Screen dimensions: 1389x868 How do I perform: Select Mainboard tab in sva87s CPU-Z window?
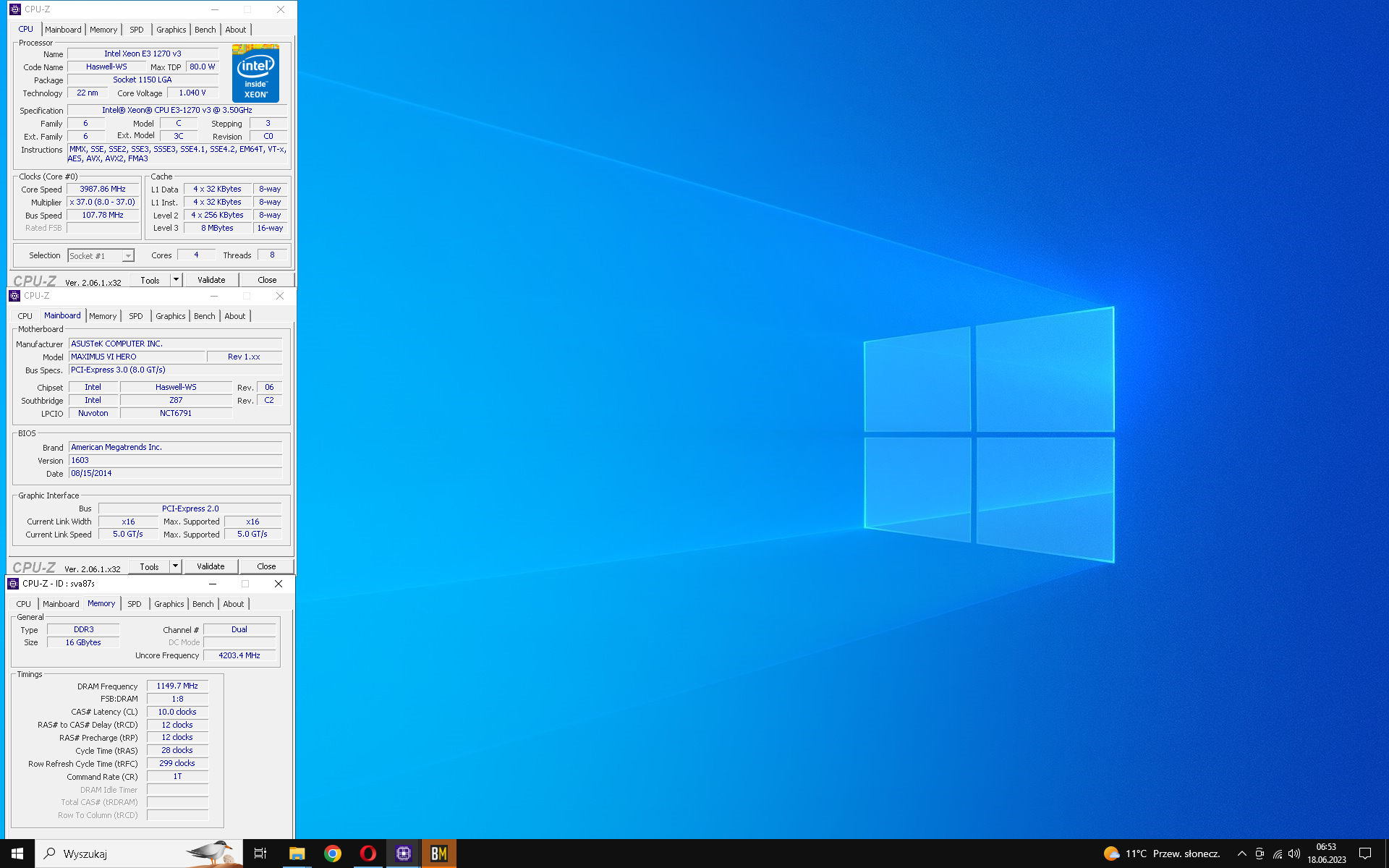click(x=61, y=604)
